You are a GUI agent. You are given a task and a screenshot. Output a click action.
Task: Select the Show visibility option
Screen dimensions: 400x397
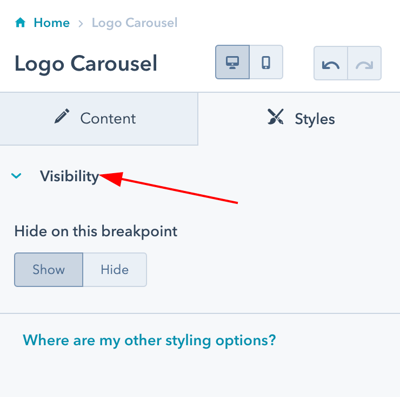click(x=48, y=269)
